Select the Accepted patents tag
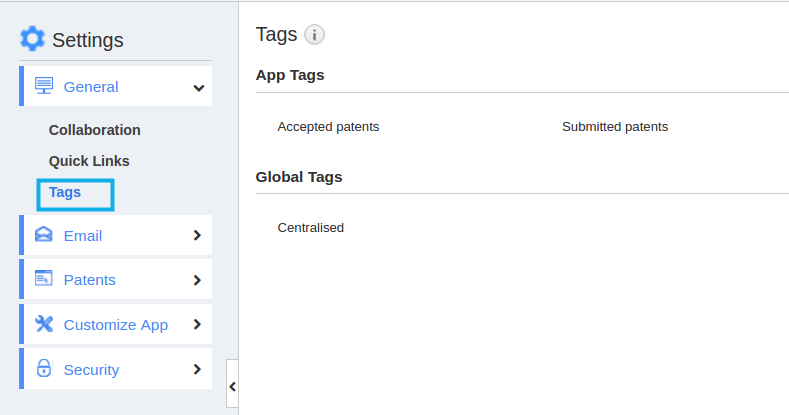This screenshot has height=415, width=789. [328, 127]
